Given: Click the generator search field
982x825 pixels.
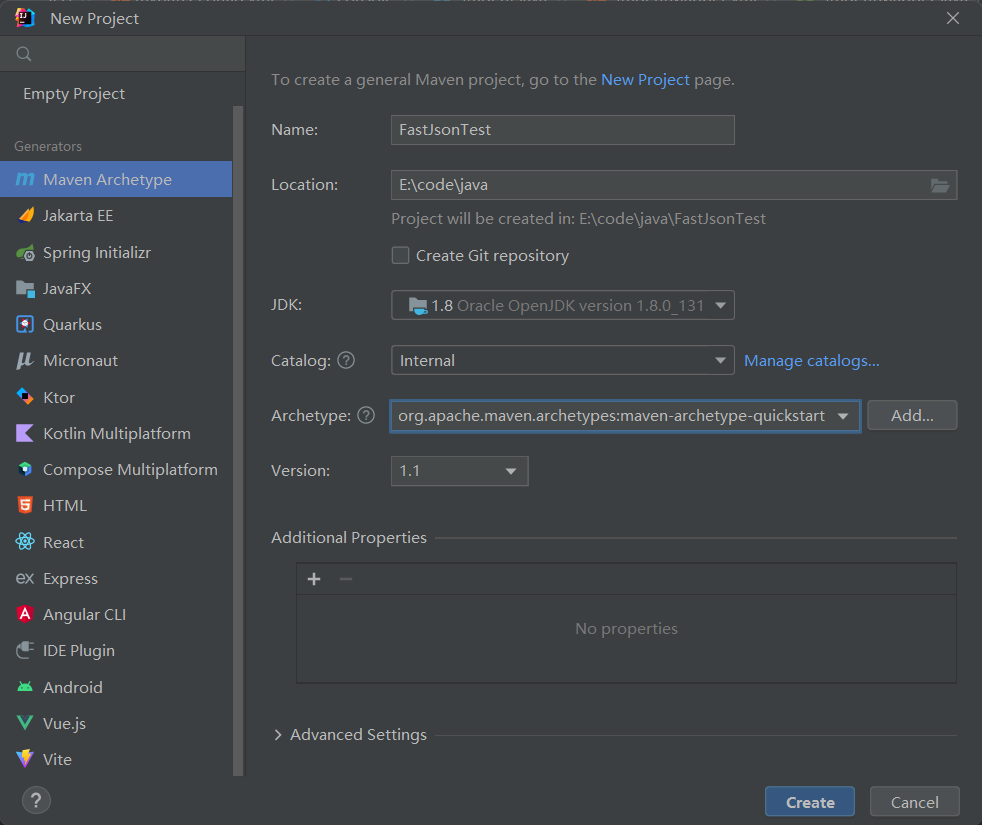Looking at the screenshot, I should click(x=123, y=54).
